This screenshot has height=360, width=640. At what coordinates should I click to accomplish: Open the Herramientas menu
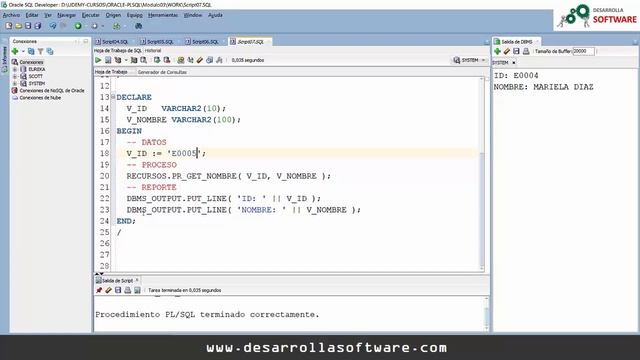pyautogui.click(x=163, y=15)
